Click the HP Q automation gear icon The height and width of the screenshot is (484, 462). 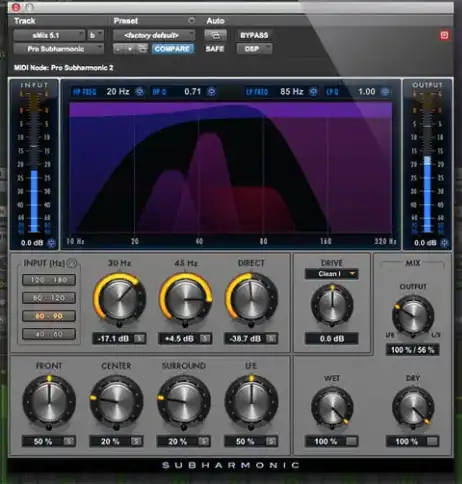(211, 92)
